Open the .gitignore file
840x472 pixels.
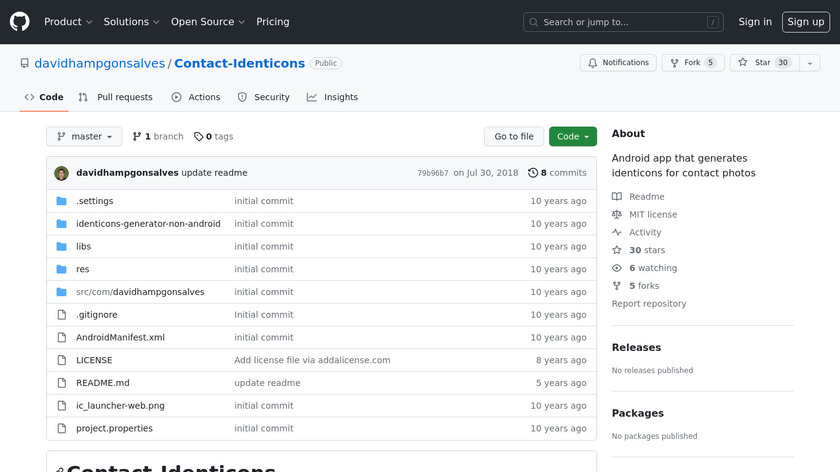click(x=96, y=314)
